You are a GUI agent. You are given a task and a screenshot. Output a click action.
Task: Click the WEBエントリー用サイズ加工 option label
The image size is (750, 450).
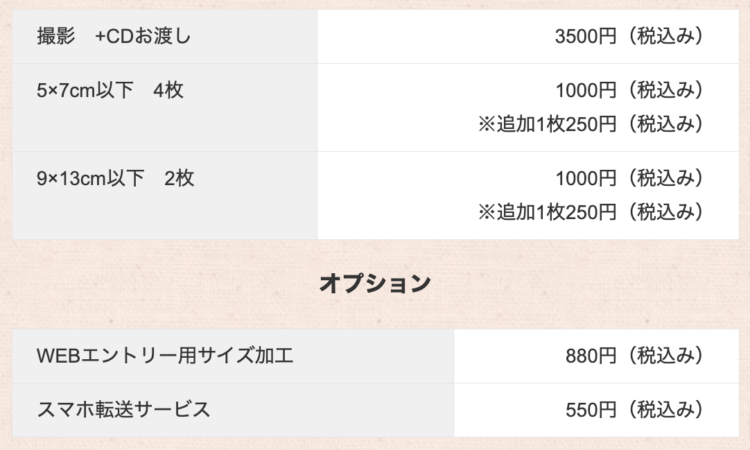click(x=165, y=356)
